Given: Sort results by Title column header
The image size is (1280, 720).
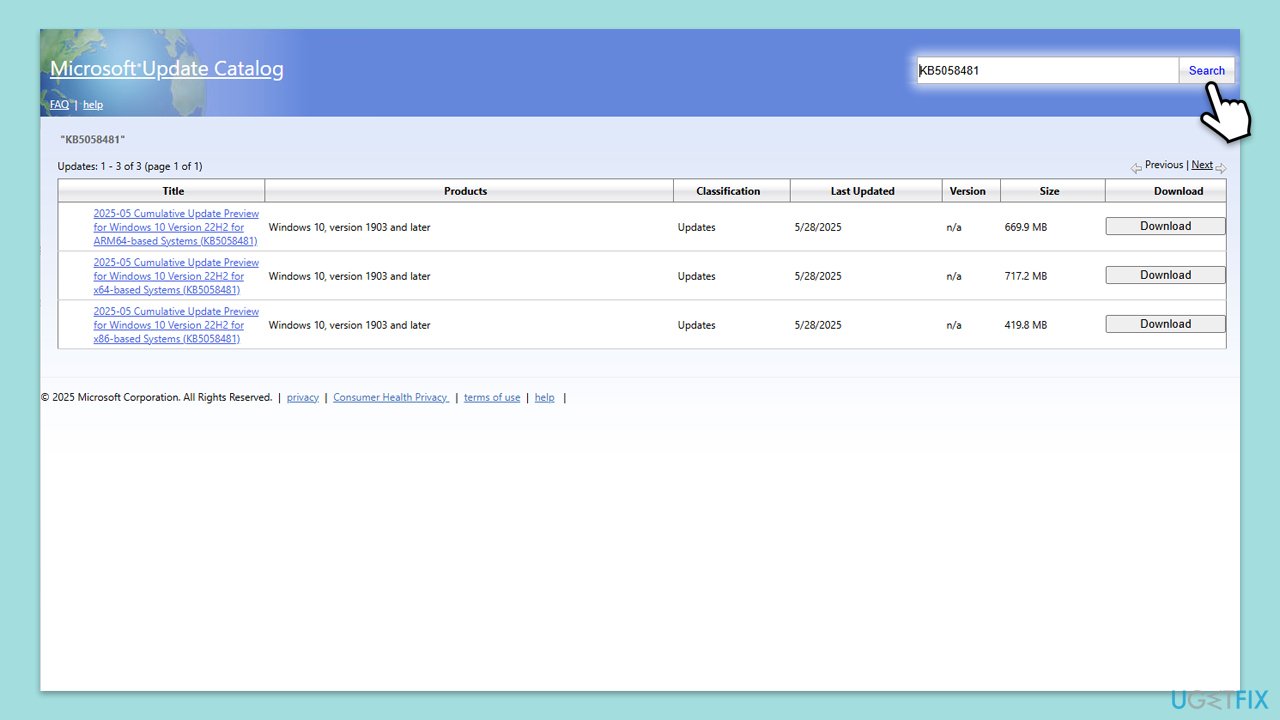Looking at the screenshot, I should (173, 191).
